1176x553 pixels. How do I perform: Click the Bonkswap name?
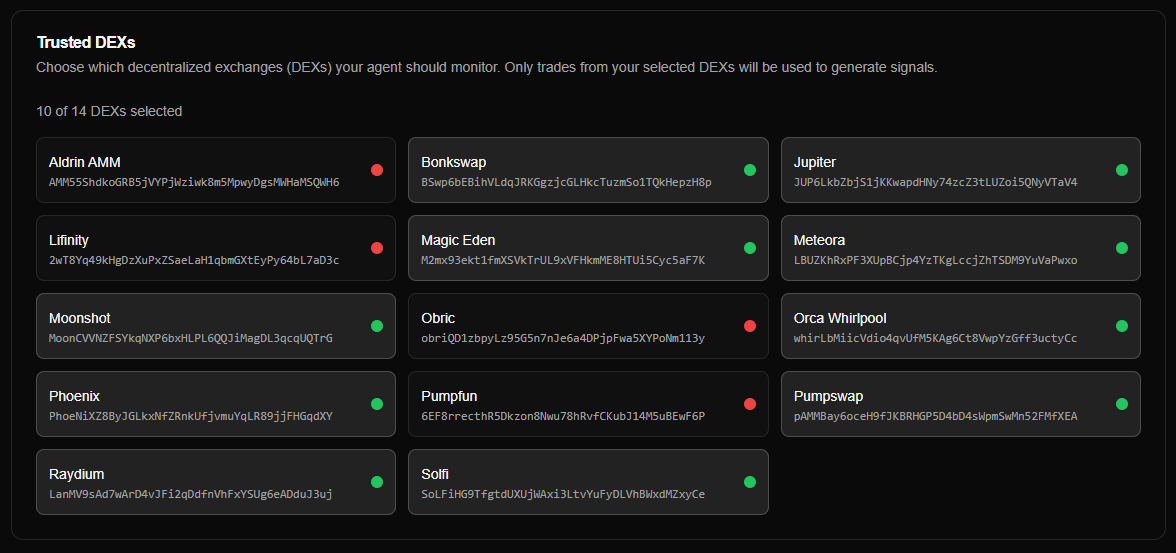454,162
